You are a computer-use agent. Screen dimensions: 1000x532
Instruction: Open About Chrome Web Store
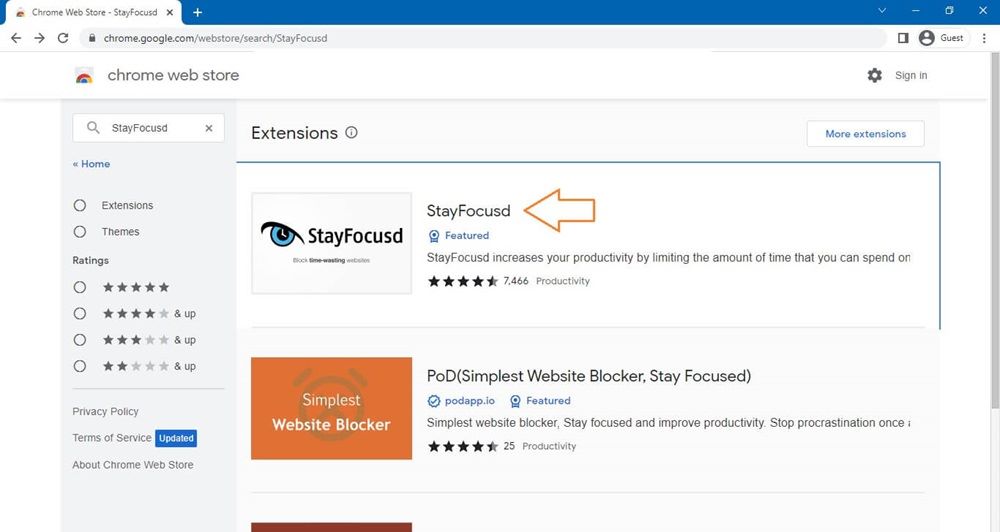point(133,465)
